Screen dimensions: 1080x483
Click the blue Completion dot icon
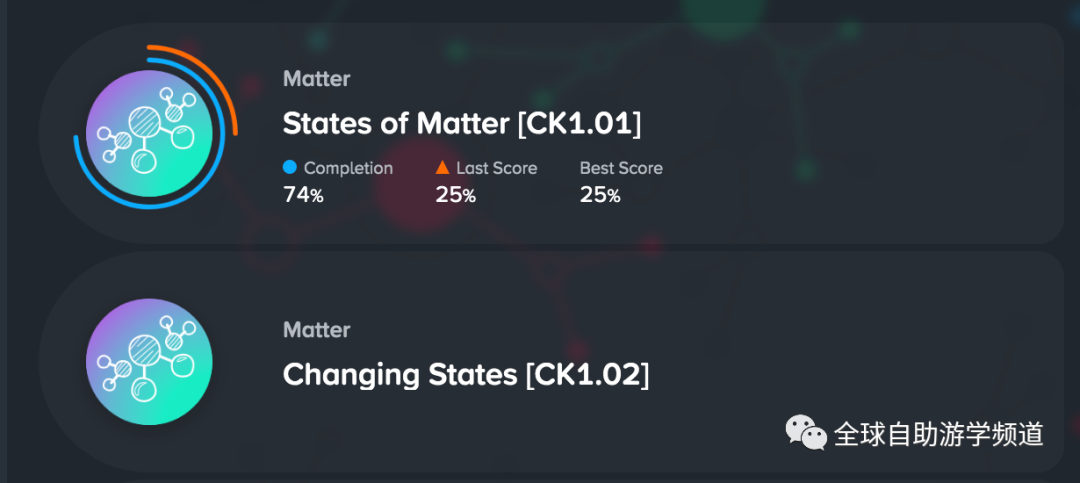click(x=290, y=167)
